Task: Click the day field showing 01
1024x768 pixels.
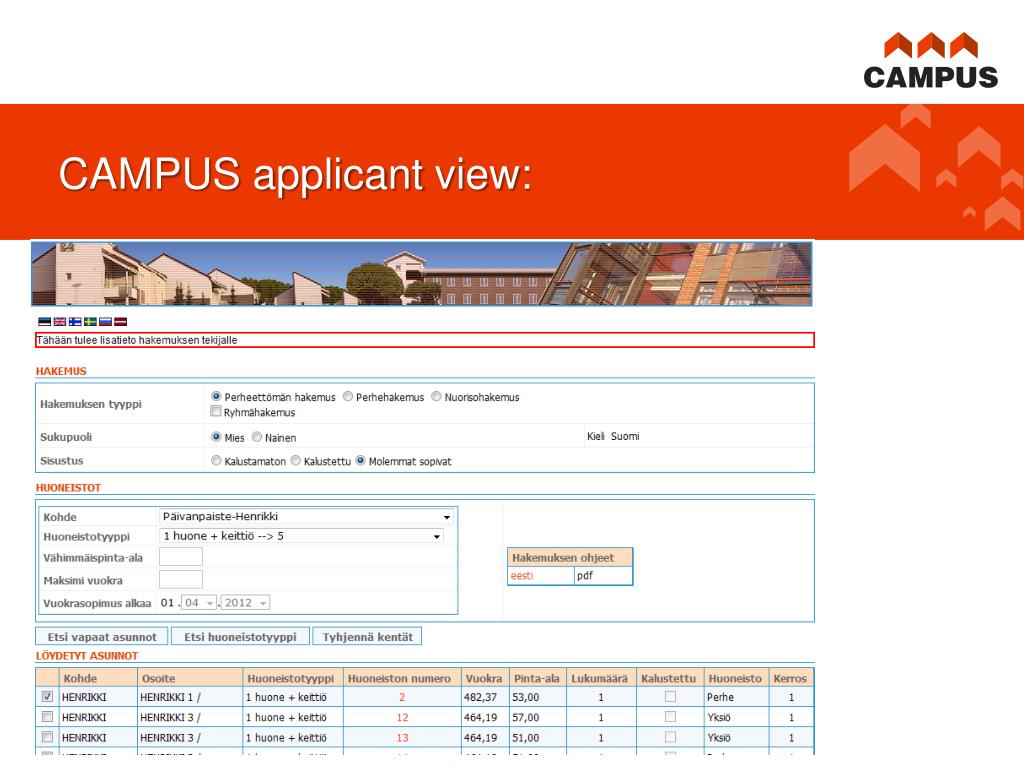Action: 167,603
